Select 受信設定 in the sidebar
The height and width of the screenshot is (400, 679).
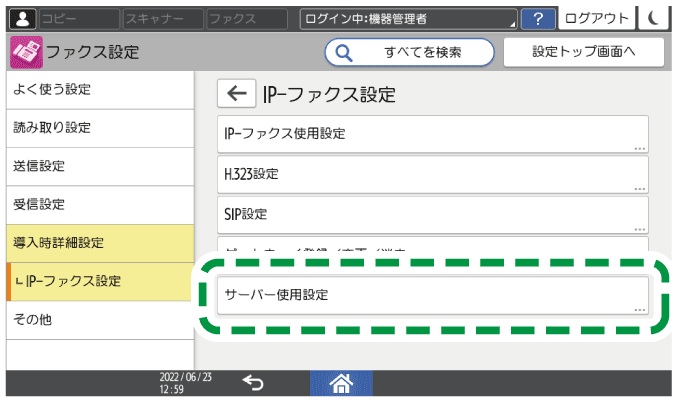[x=100, y=205]
